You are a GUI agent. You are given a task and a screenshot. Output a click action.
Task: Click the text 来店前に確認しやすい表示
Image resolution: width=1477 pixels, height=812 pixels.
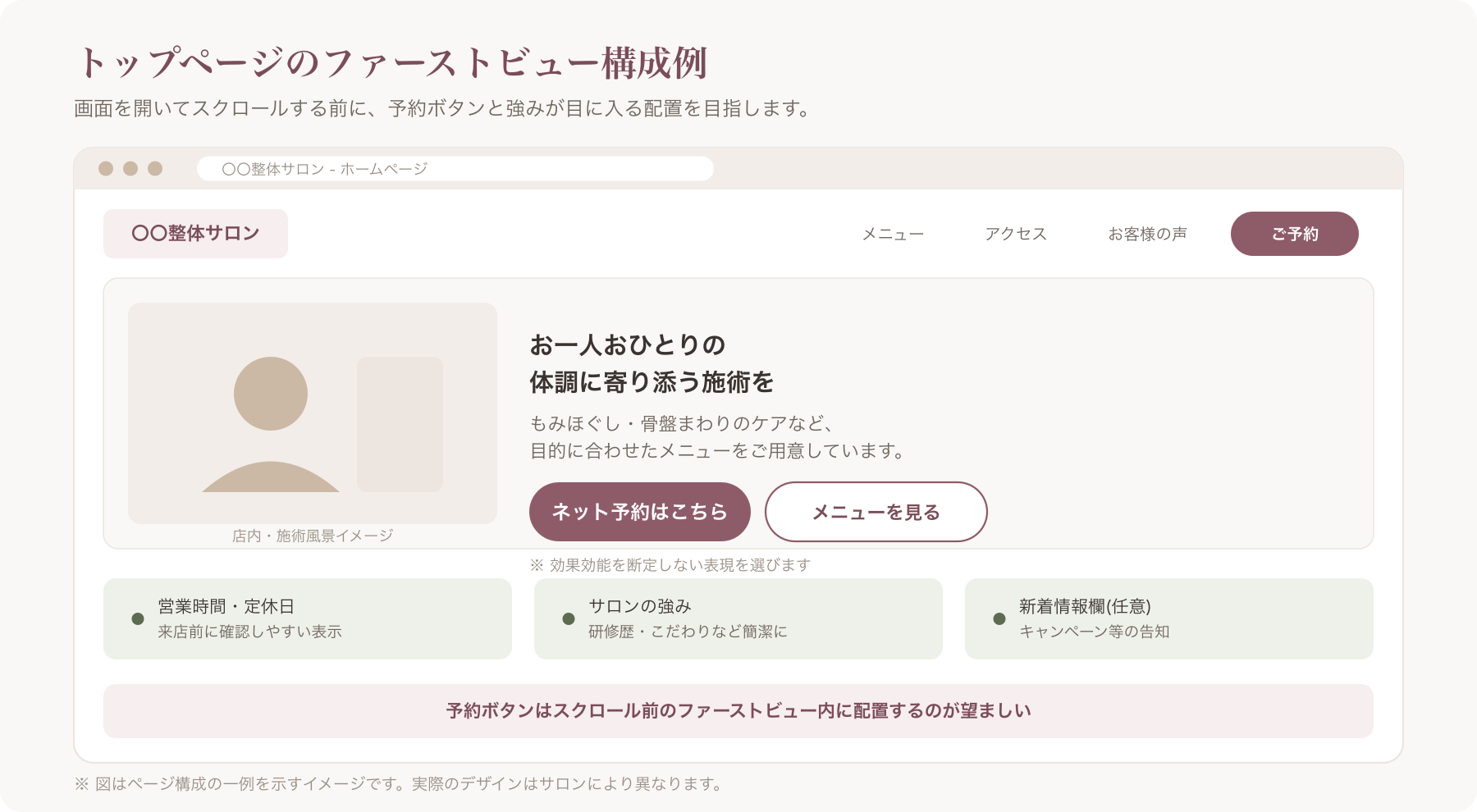[249, 632]
